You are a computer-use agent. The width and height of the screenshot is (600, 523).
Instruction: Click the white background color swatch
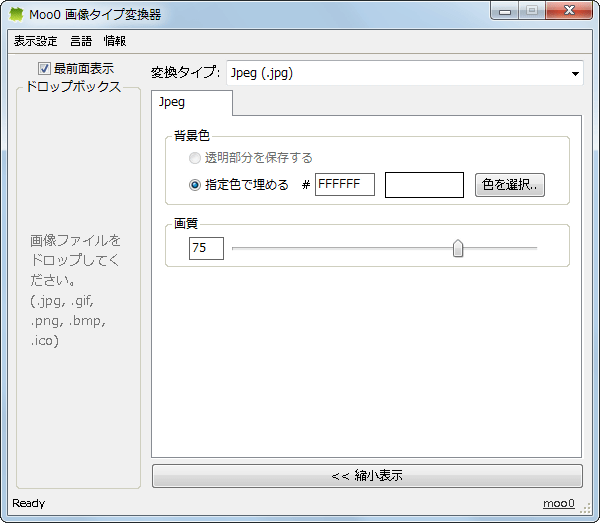click(x=424, y=185)
